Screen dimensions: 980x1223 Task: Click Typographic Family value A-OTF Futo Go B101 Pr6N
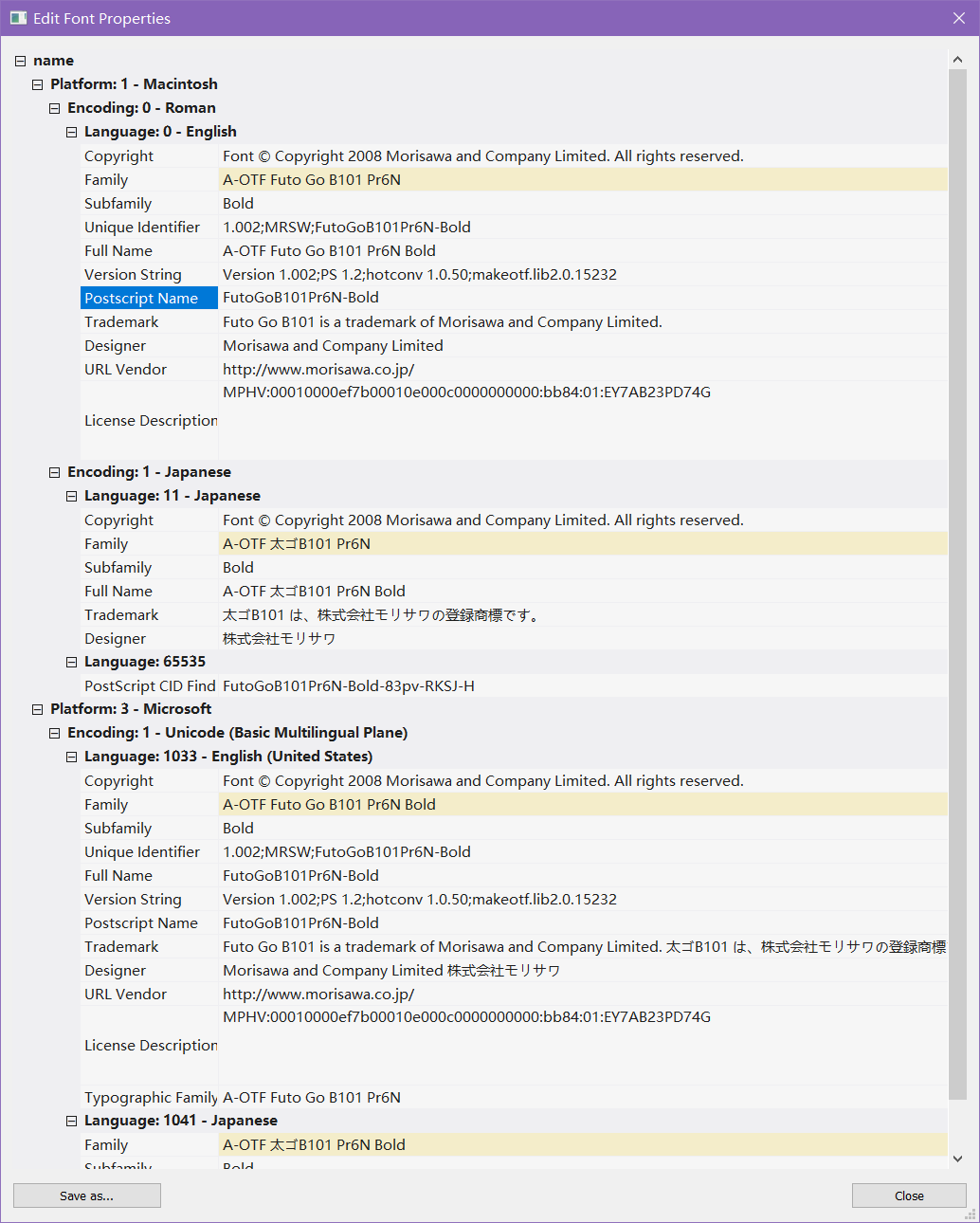click(x=583, y=1097)
